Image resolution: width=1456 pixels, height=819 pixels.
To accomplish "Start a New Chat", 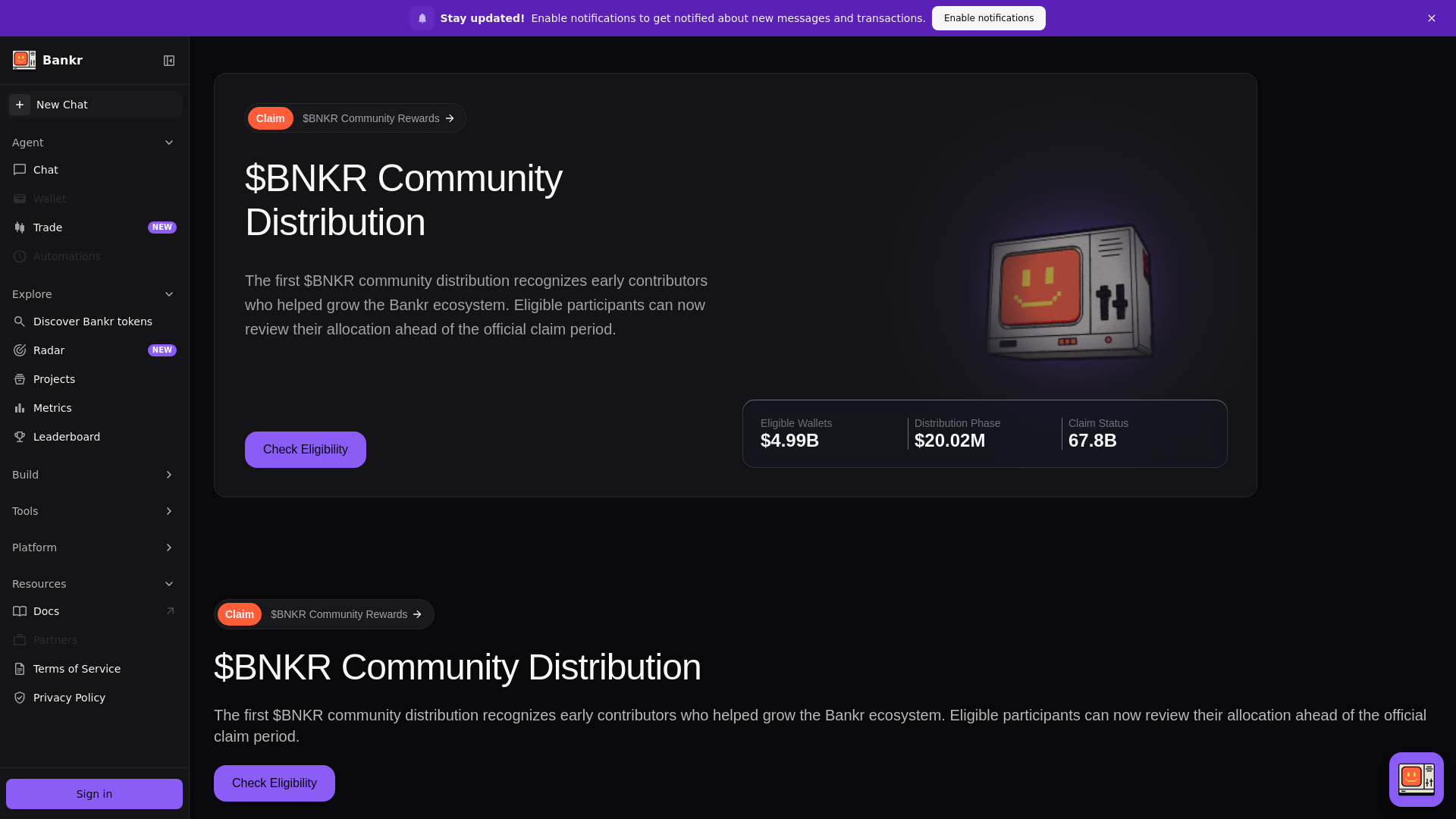I will (94, 105).
